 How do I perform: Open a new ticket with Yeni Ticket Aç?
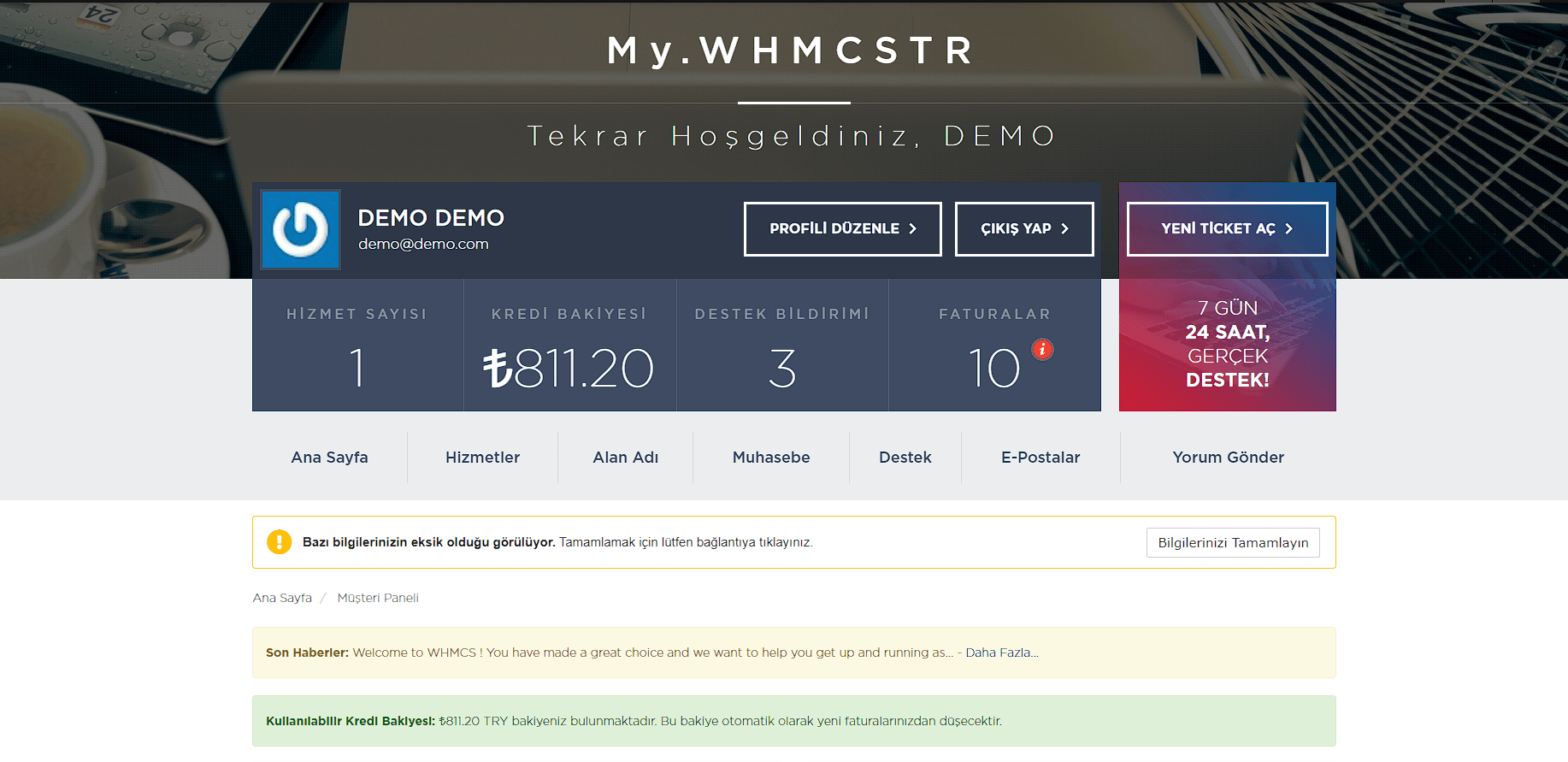tap(1226, 229)
